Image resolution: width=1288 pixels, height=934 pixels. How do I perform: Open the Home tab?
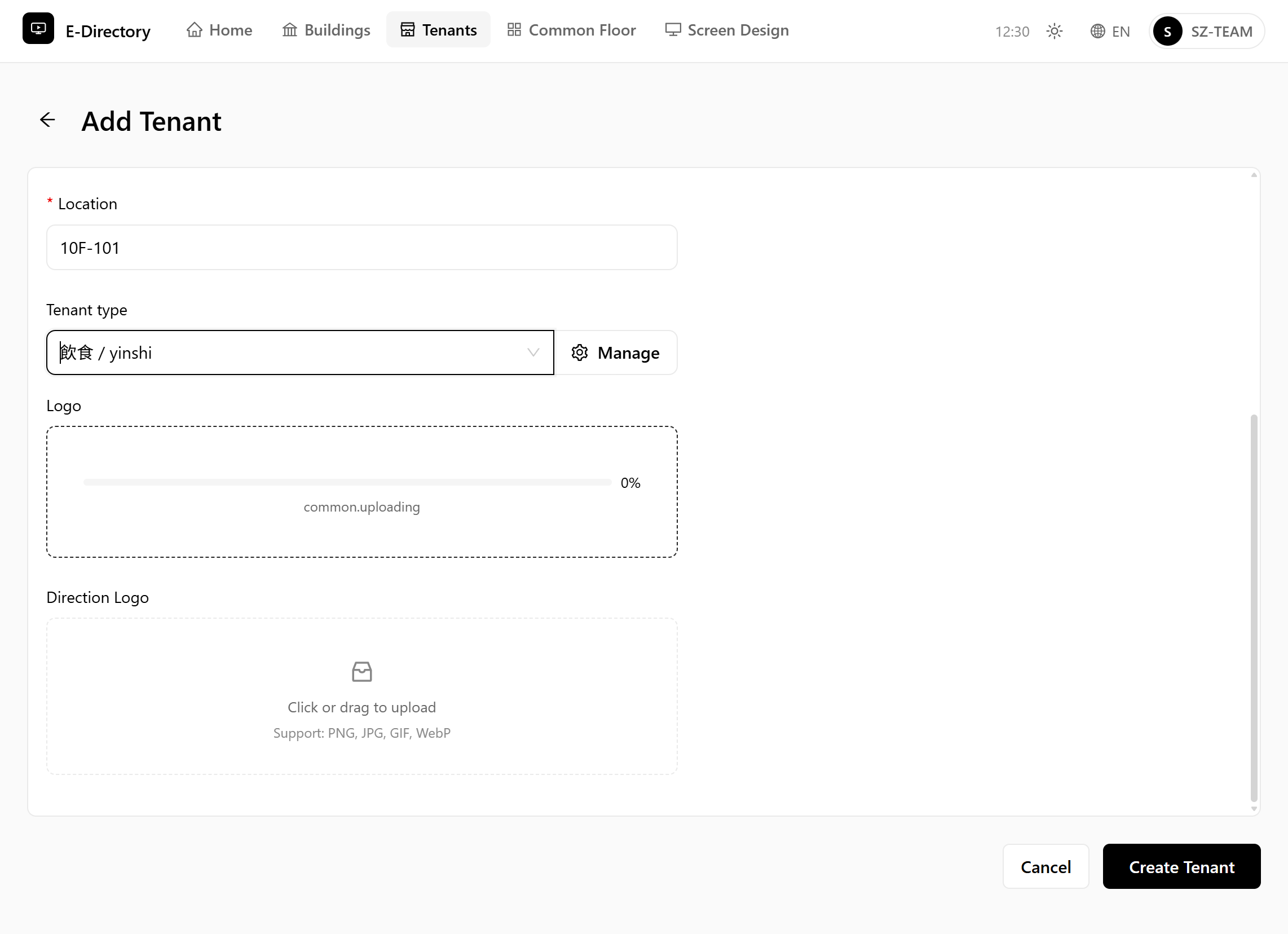pos(219,29)
